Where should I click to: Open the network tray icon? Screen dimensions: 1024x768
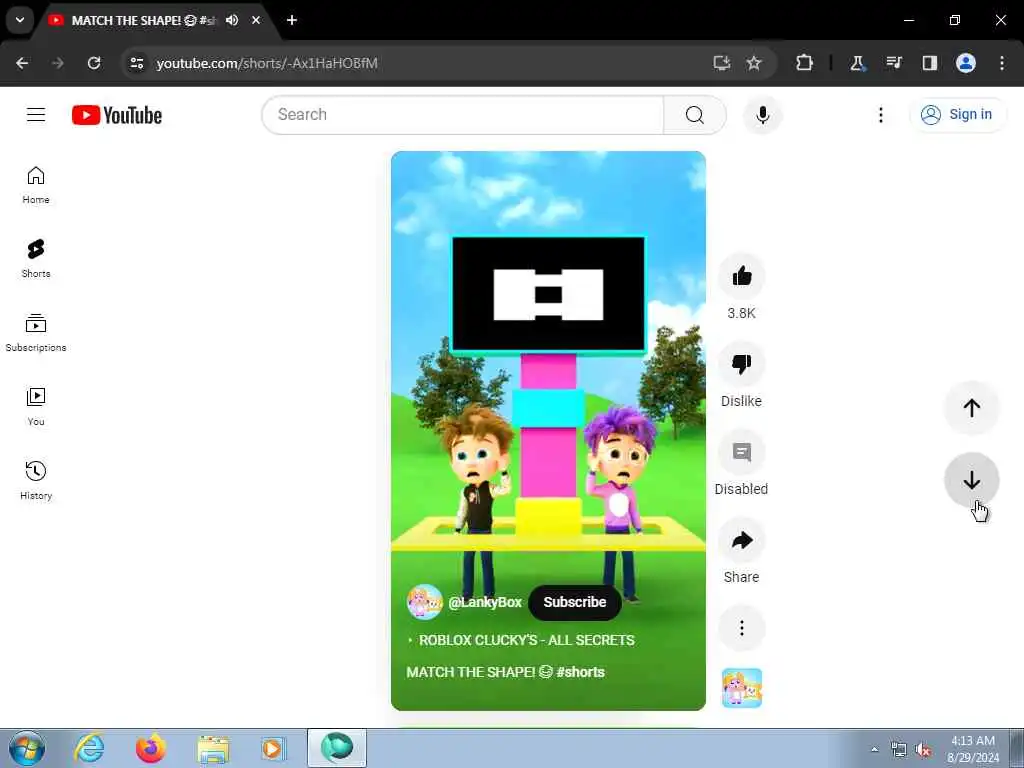(899, 750)
